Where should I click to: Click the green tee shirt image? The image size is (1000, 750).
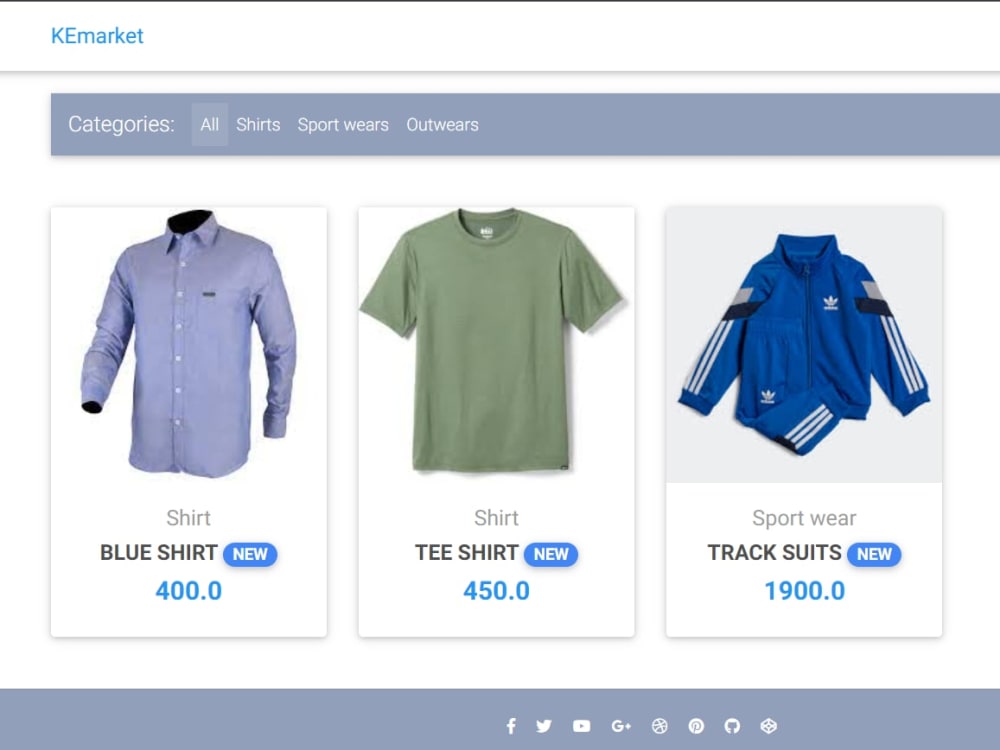coord(496,344)
